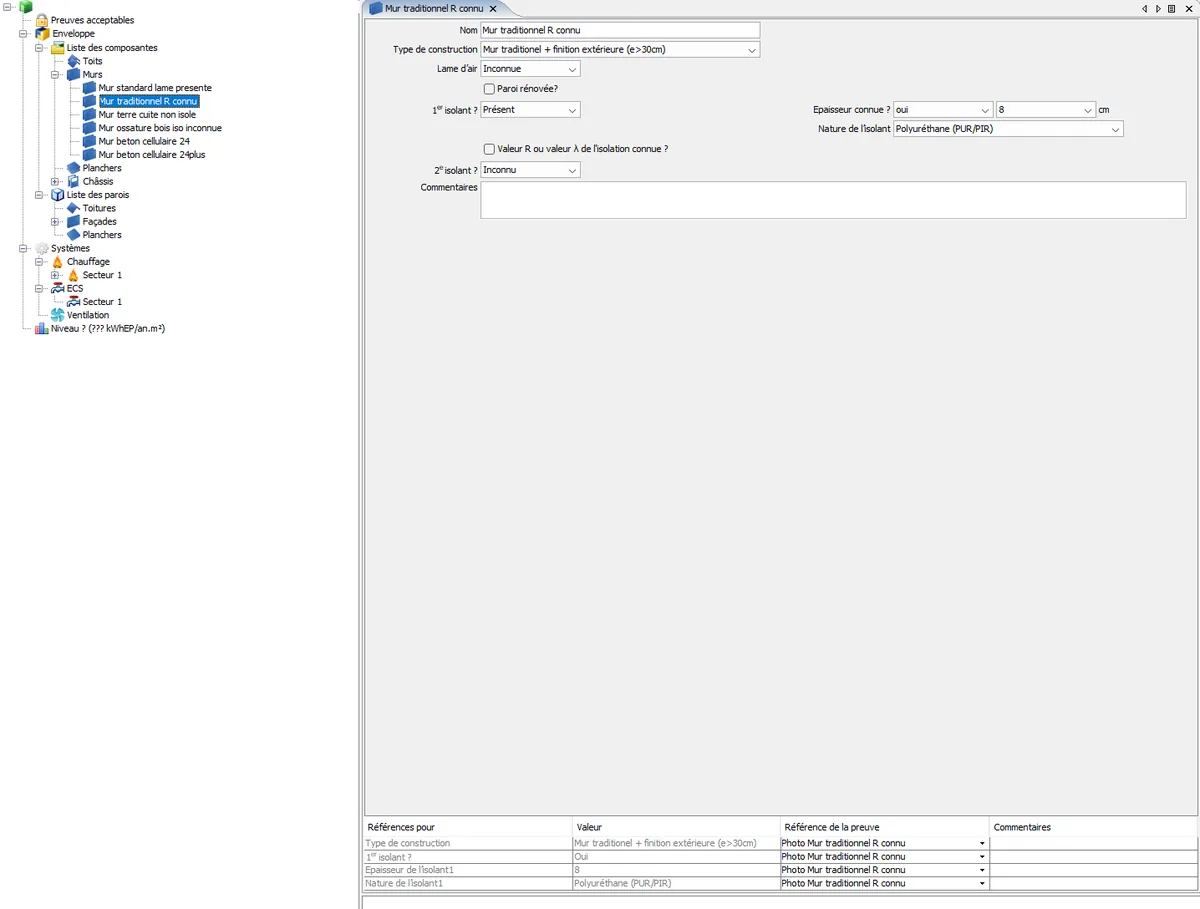Select the Ventilation fan icon
Viewport: 1200px width, 909px height.
pos(57,315)
